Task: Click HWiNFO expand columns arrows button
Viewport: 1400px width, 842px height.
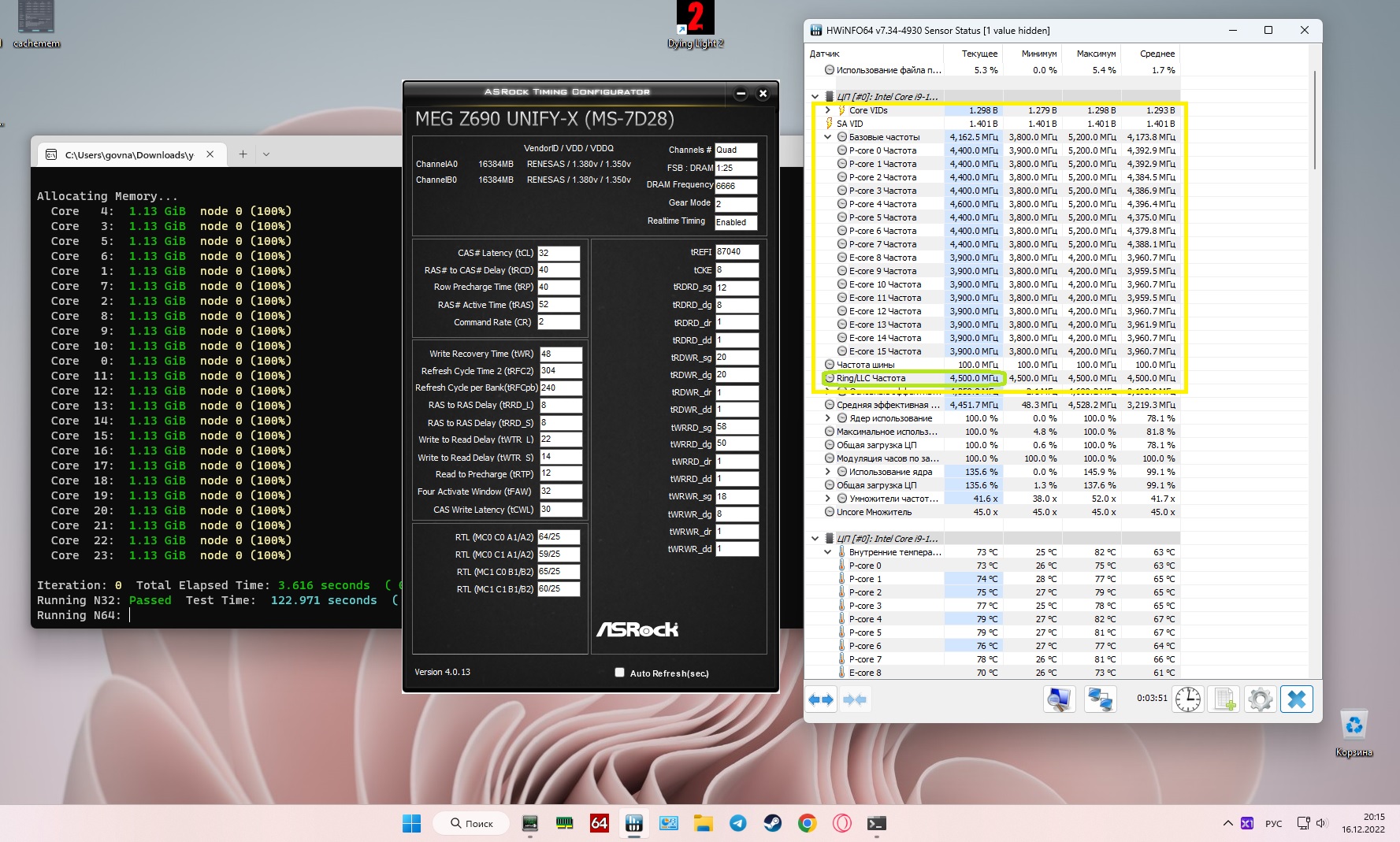Action: 821,699
